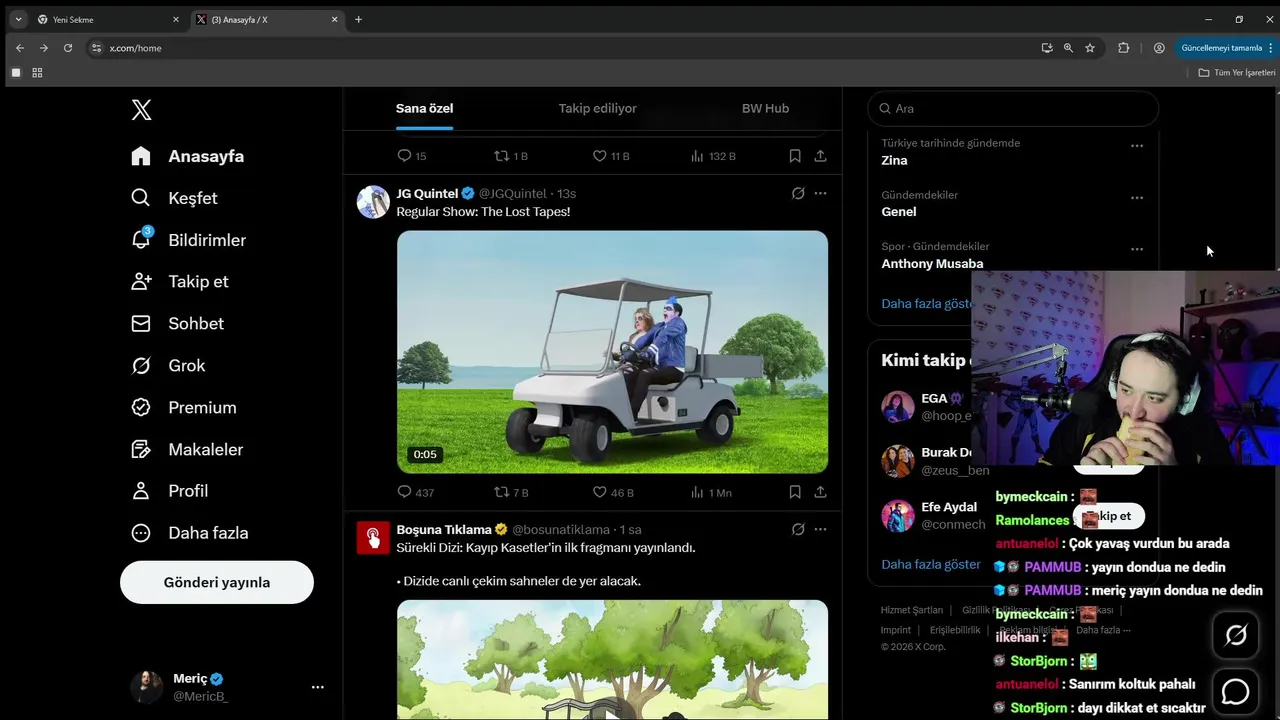This screenshot has width=1280, height=720.
Task: Click the Profil icon in sidebar
Action: [141, 491]
